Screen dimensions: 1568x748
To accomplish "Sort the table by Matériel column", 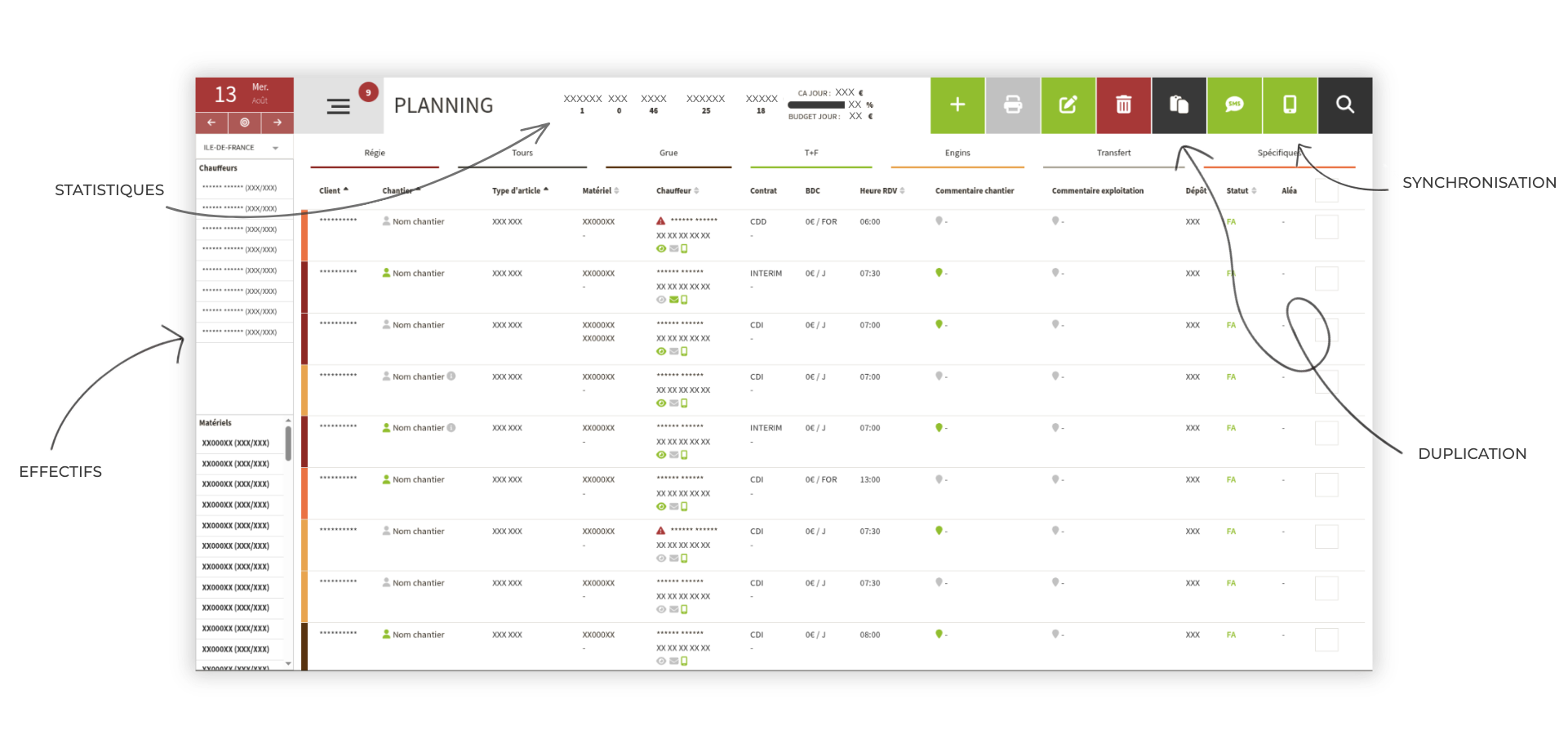I will 600,191.
